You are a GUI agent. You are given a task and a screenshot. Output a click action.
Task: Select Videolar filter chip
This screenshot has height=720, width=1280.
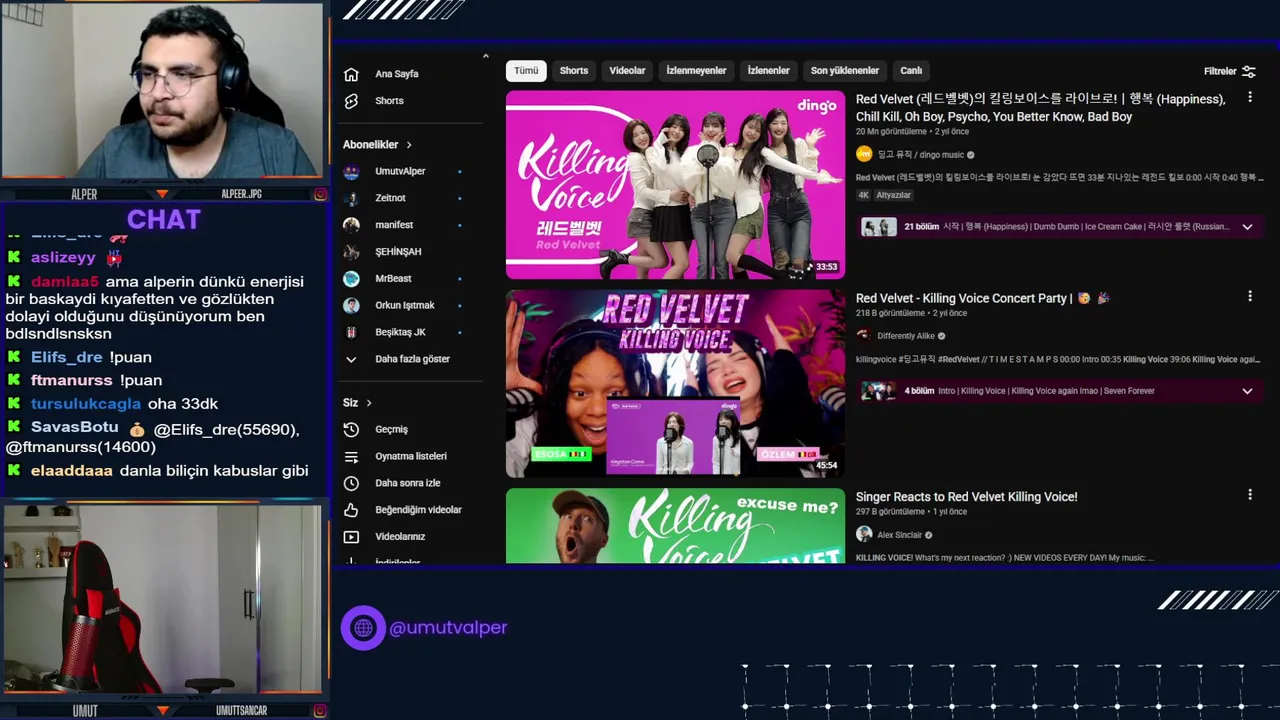click(x=627, y=71)
